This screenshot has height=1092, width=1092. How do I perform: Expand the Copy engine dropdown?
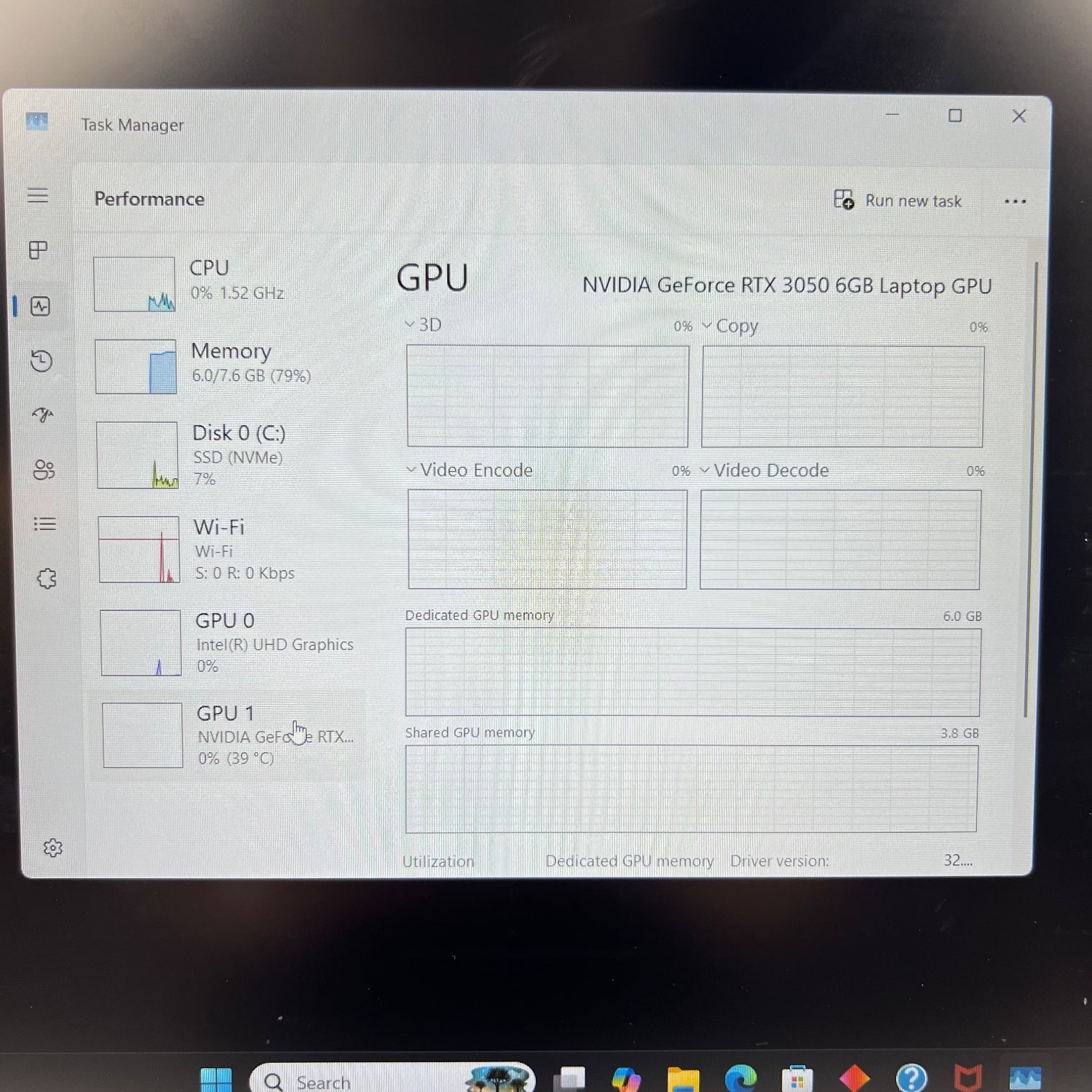[731, 326]
